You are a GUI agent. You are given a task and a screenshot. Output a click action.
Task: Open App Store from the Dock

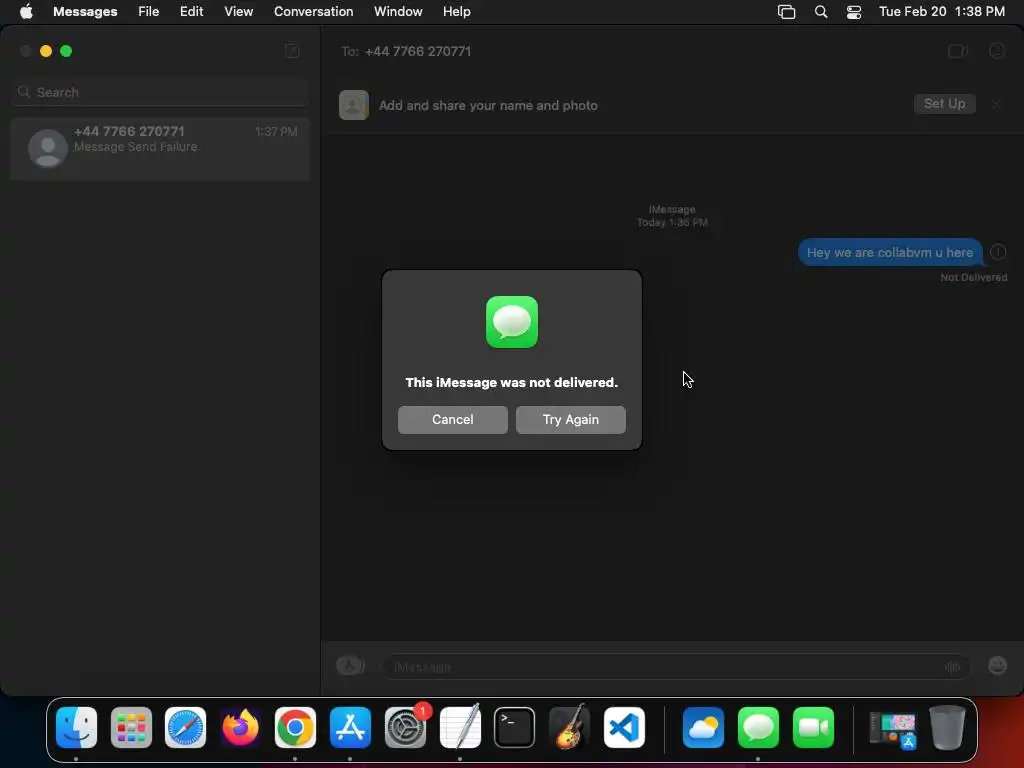tap(350, 727)
